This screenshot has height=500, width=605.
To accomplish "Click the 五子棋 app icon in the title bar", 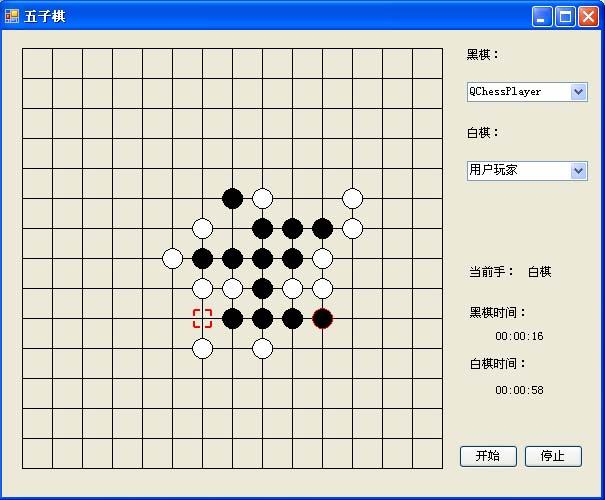I will 12,16.
